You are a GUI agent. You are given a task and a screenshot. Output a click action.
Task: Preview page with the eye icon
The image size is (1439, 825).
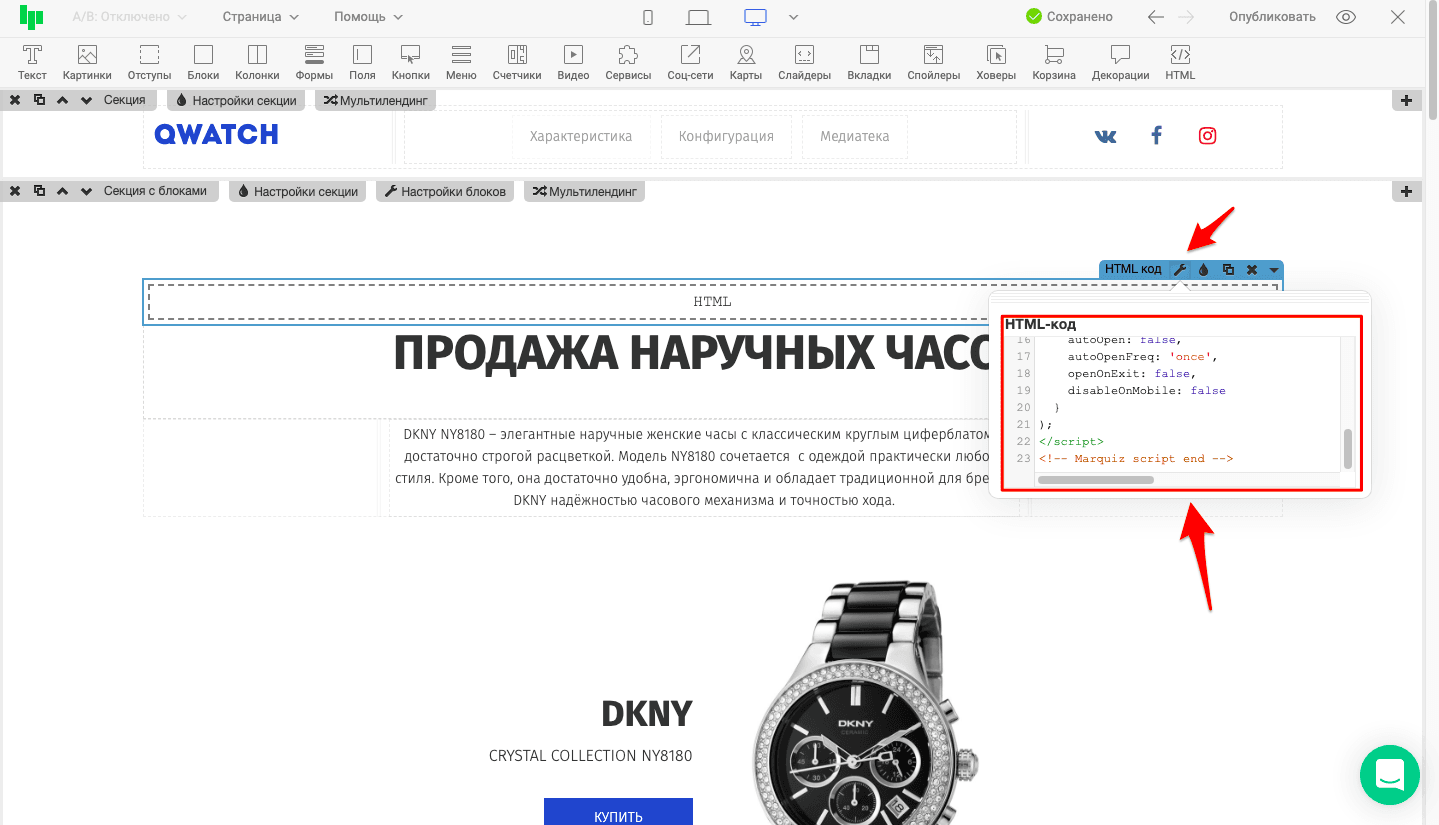coord(1346,17)
